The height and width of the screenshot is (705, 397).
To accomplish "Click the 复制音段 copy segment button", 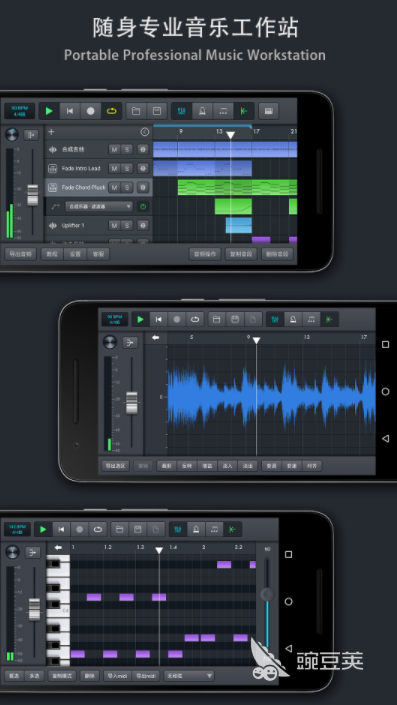I will click(x=241, y=254).
